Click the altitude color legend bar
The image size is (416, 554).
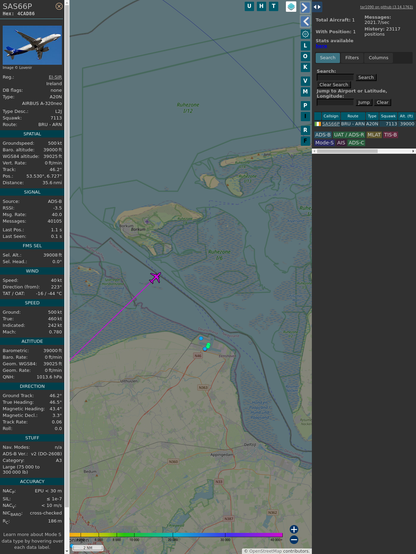(x=176, y=535)
